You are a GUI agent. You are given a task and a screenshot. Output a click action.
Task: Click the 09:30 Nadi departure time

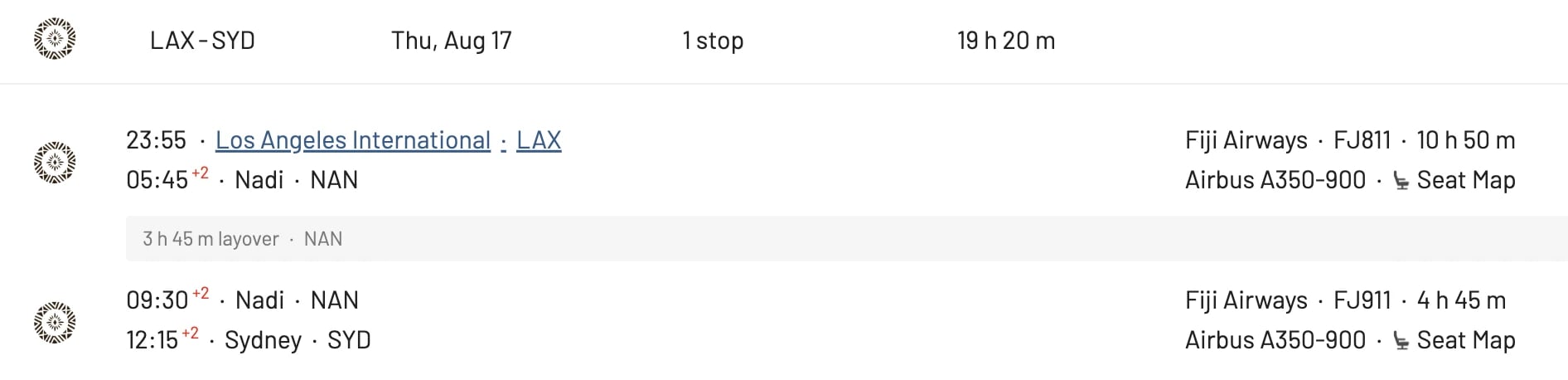coord(157,300)
